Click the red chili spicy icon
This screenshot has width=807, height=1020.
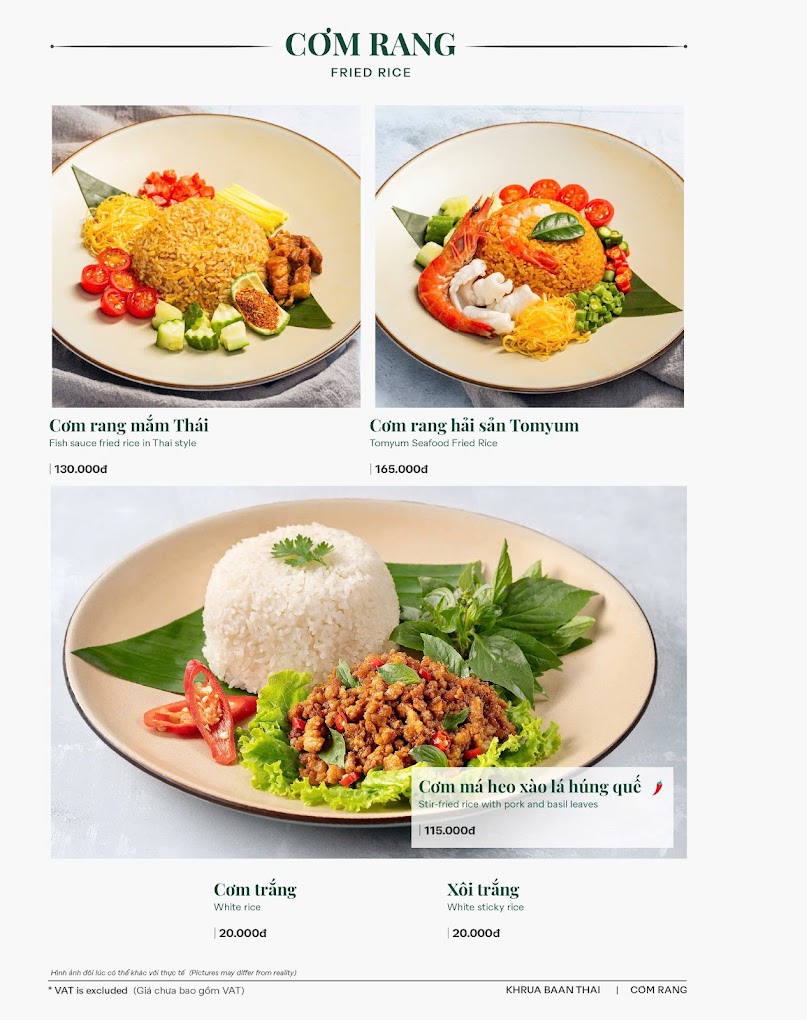657,788
